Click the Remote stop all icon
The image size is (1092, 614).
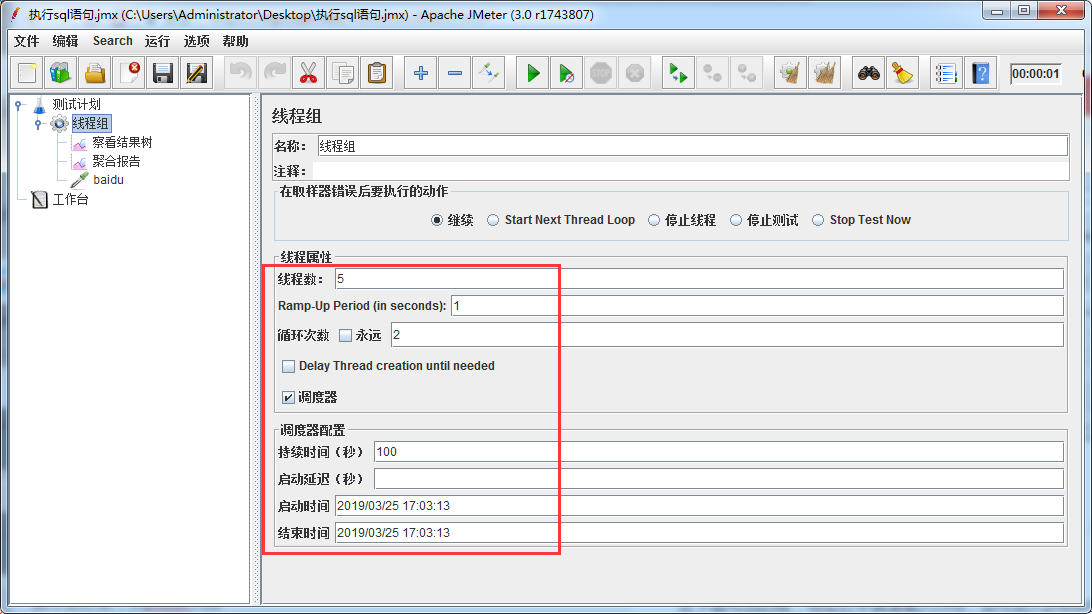pyautogui.click(x=712, y=73)
